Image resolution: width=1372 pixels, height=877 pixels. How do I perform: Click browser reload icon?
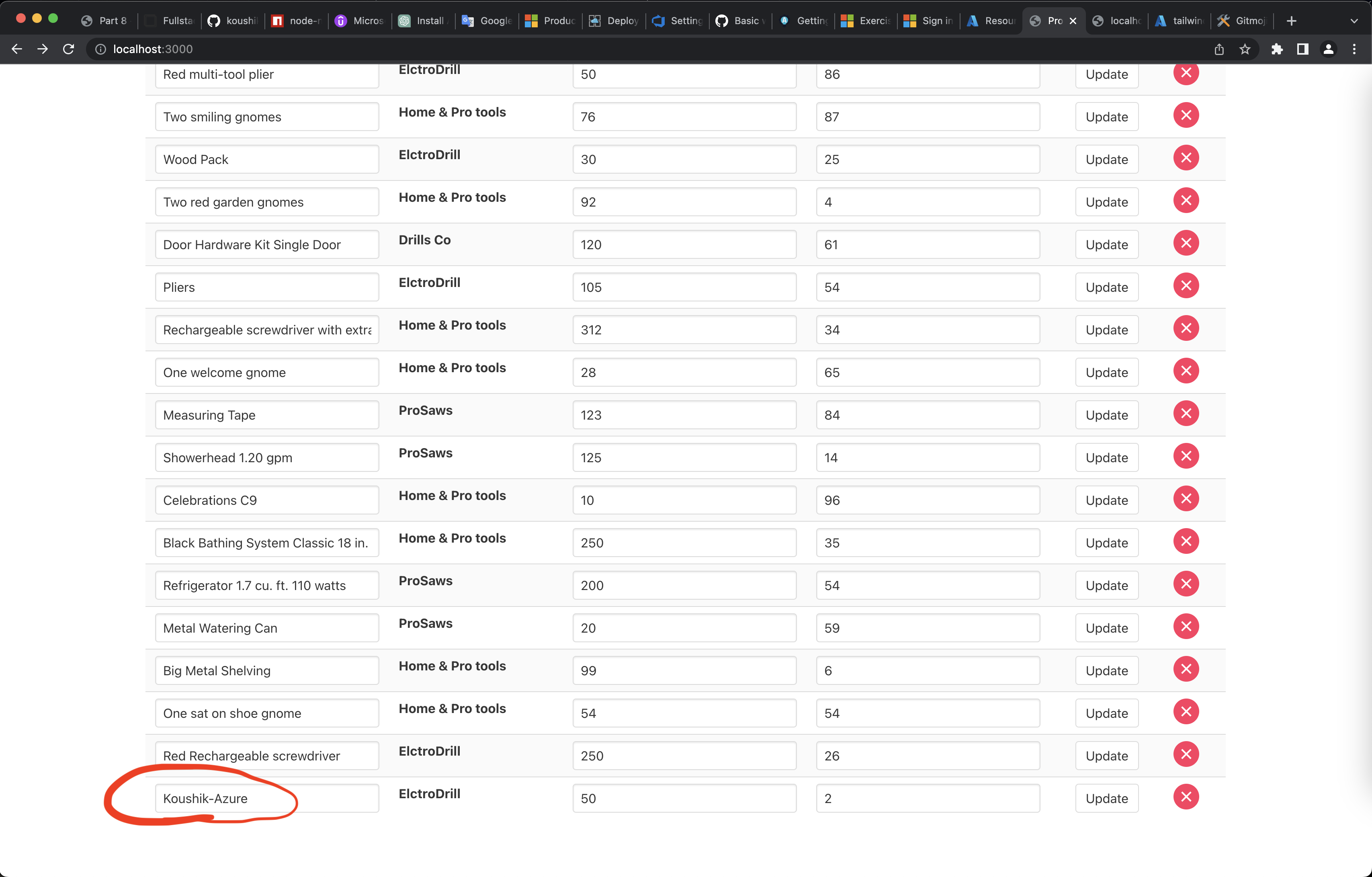[68, 49]
